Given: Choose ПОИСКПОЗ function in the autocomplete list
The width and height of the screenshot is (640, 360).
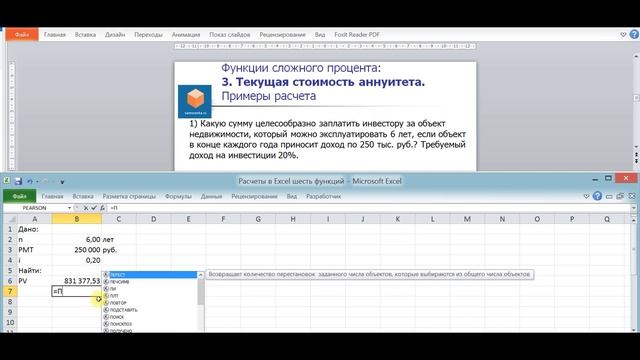Looking at the screenshot, I should click(x=150, y=324).
